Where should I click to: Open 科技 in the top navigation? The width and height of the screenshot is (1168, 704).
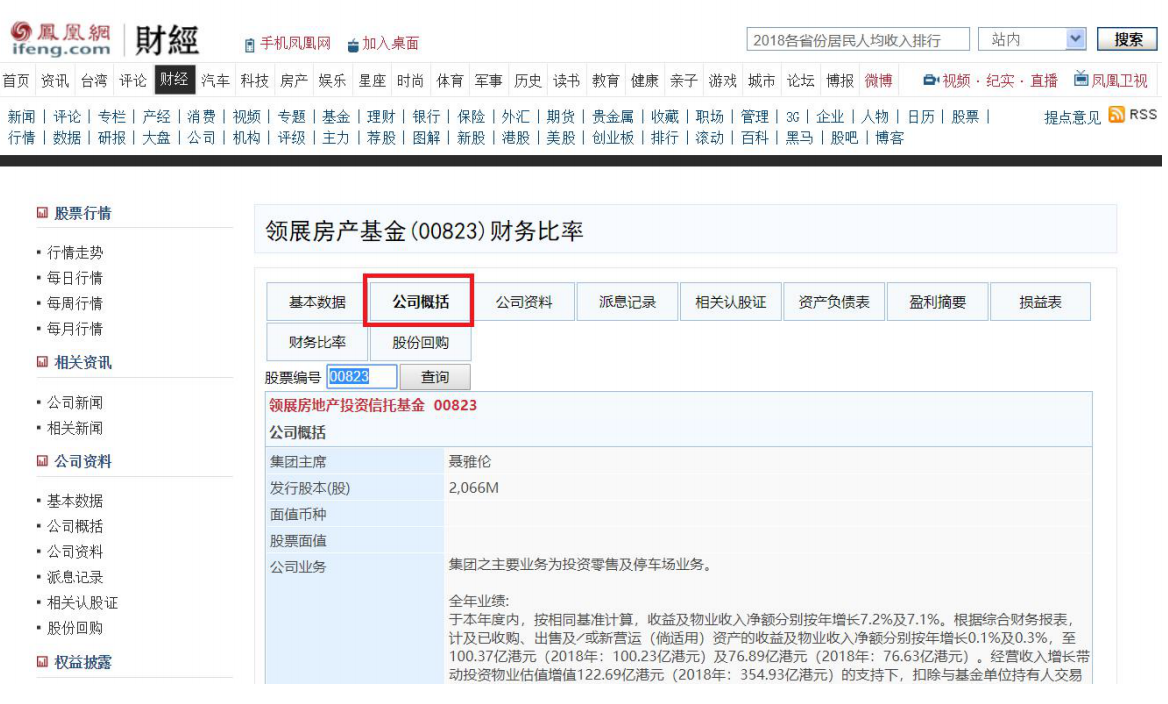pyautogui.click(x=255, y=80)
